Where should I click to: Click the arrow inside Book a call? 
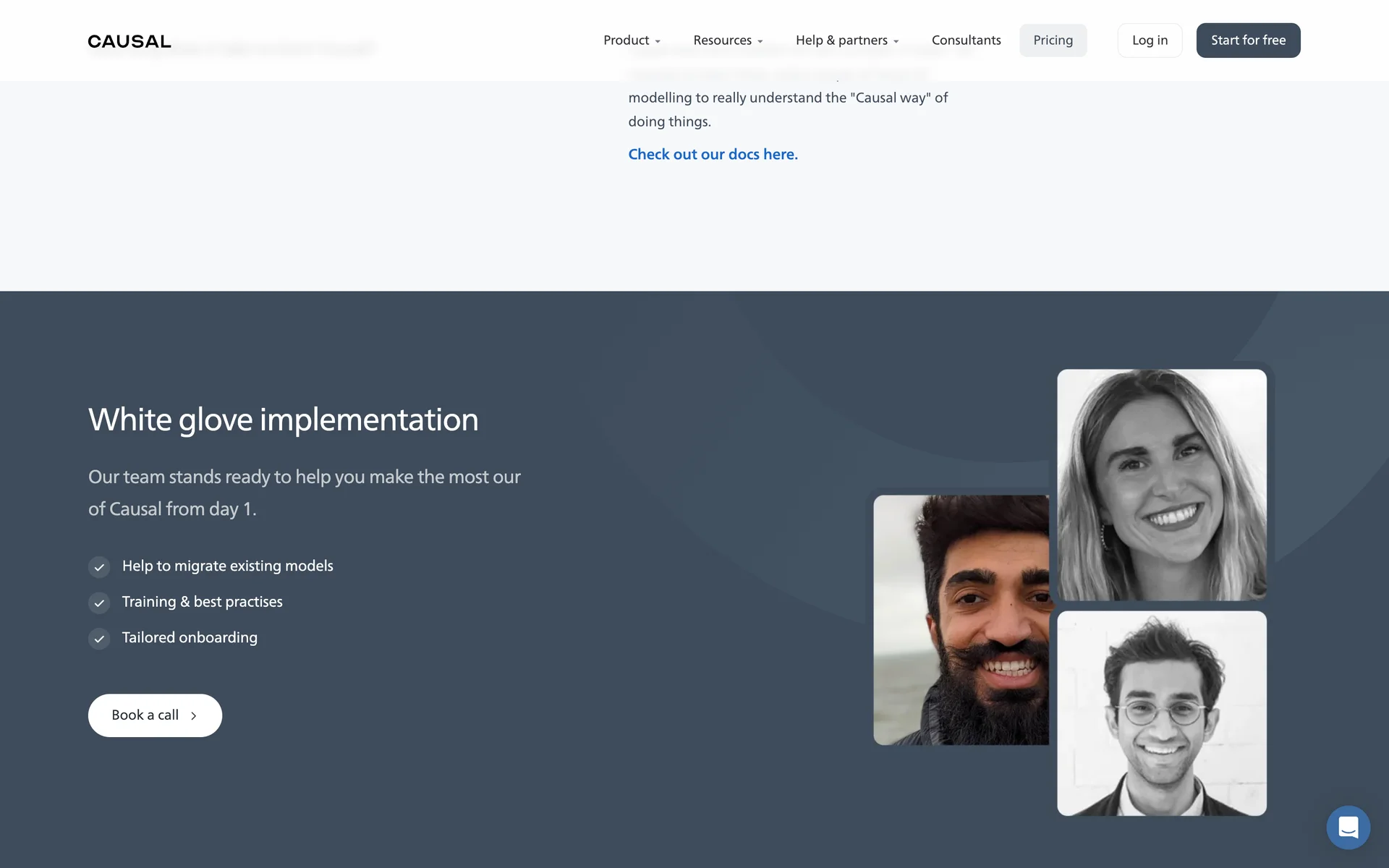point(193,715)
